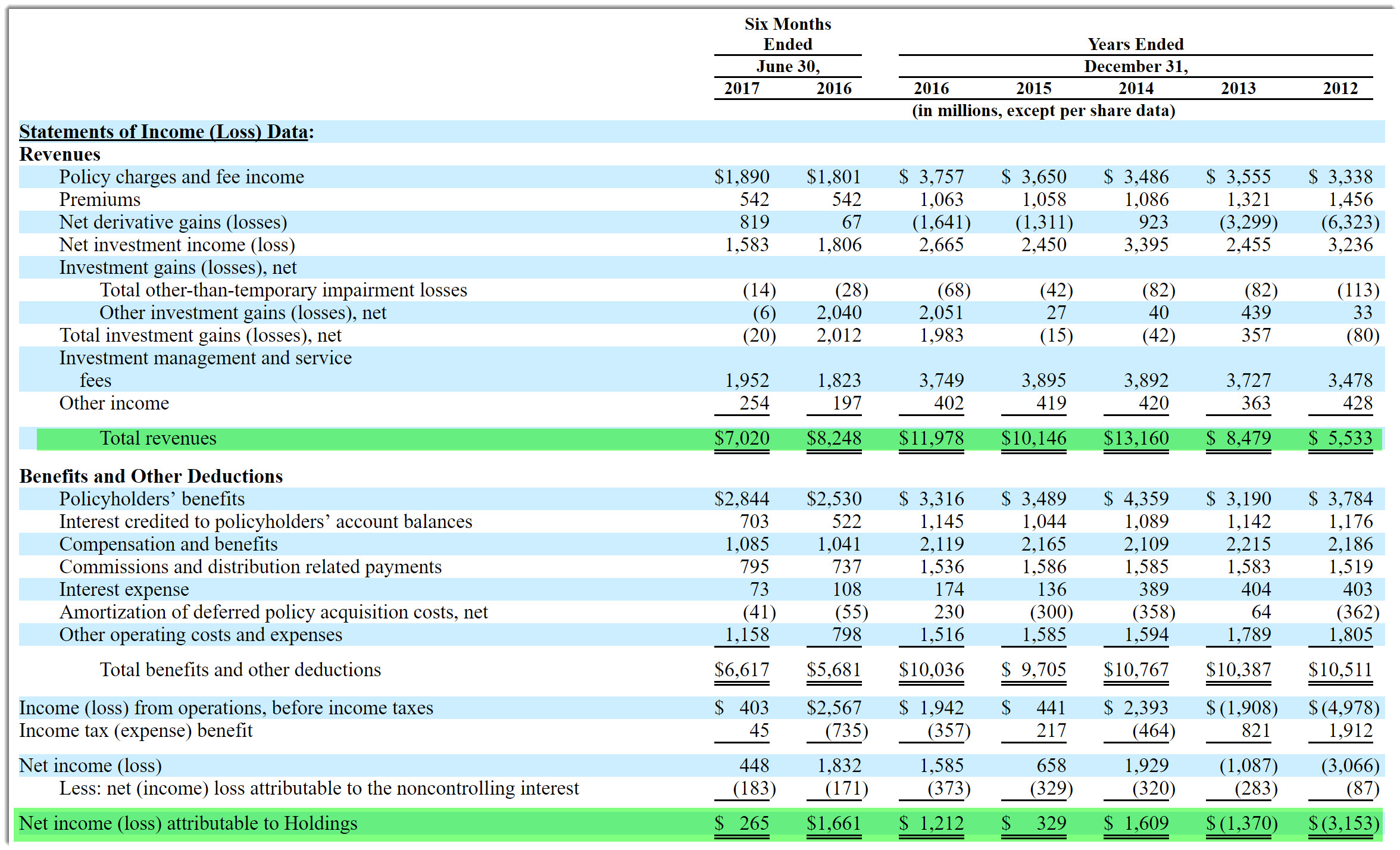
Task: Click Net income (loss) attributable to Holdings label
Action: [x=188, y=823]
